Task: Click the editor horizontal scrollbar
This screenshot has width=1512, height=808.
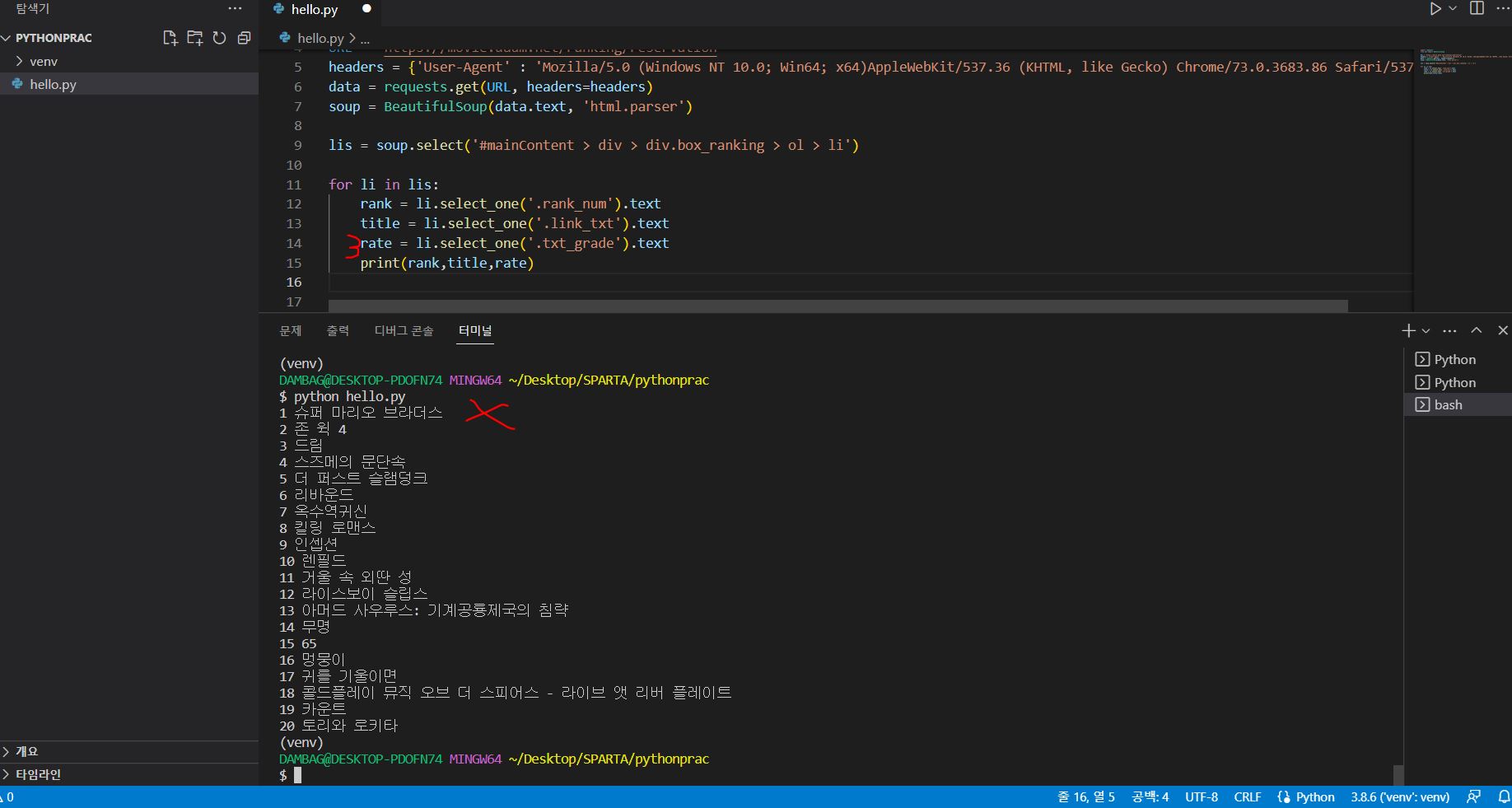Action: tap(838, 306)
